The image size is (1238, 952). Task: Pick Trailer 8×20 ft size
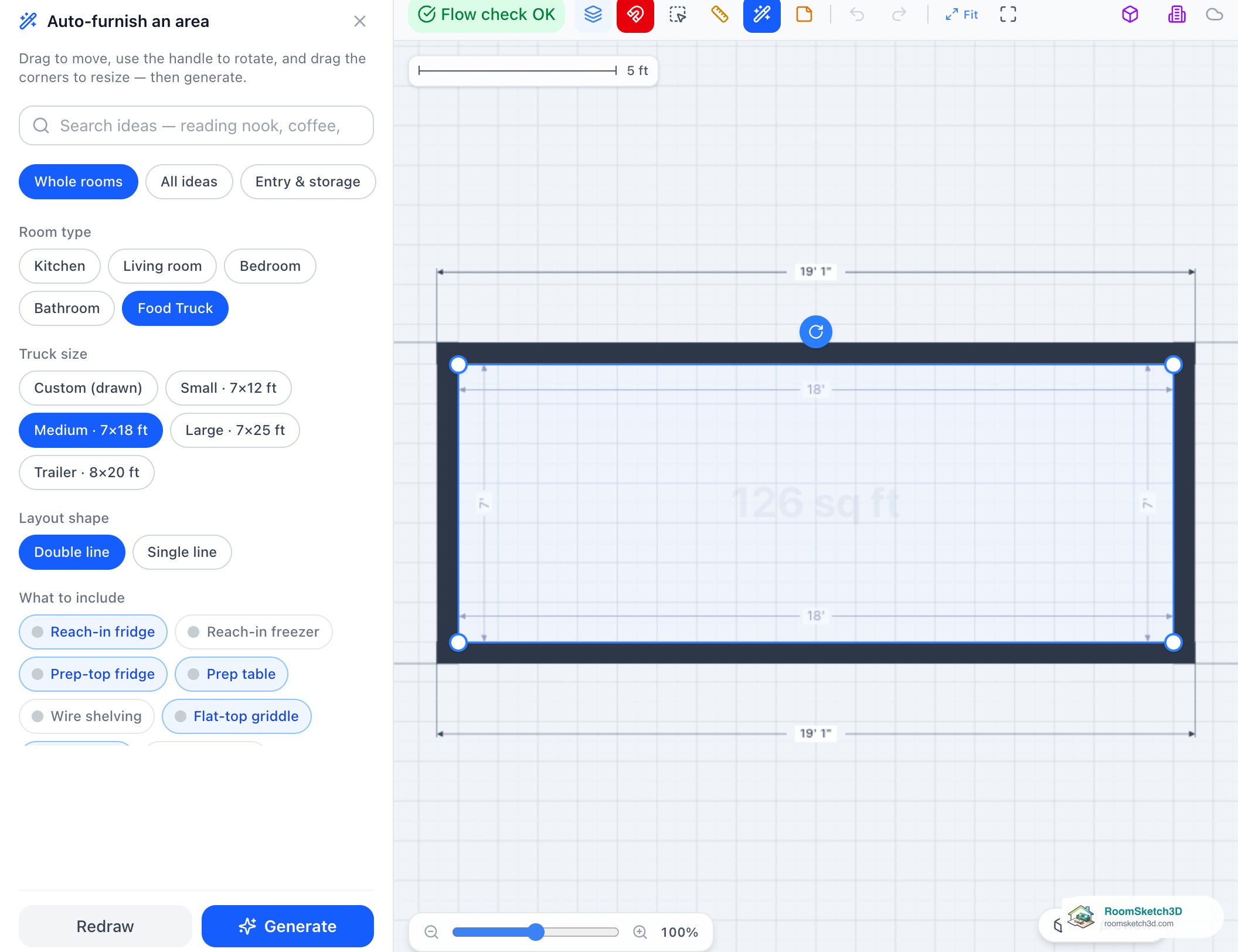click(87, 472)
